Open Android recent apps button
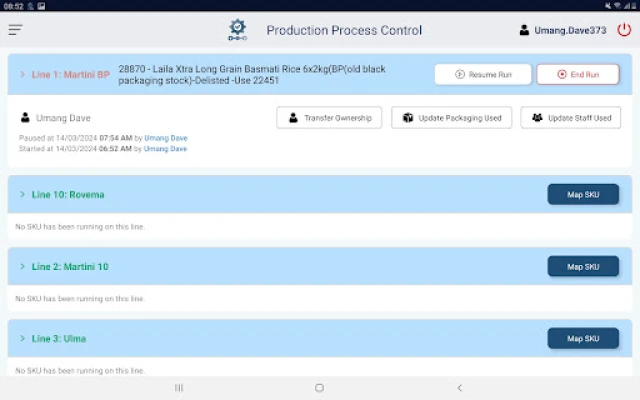640x400 pixels. (x=179, y=387)
